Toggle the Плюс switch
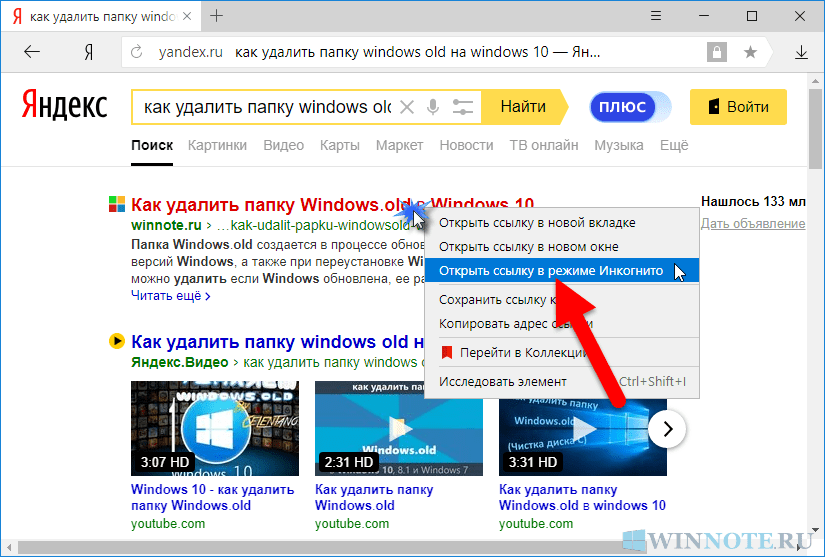 pos(630,107)
